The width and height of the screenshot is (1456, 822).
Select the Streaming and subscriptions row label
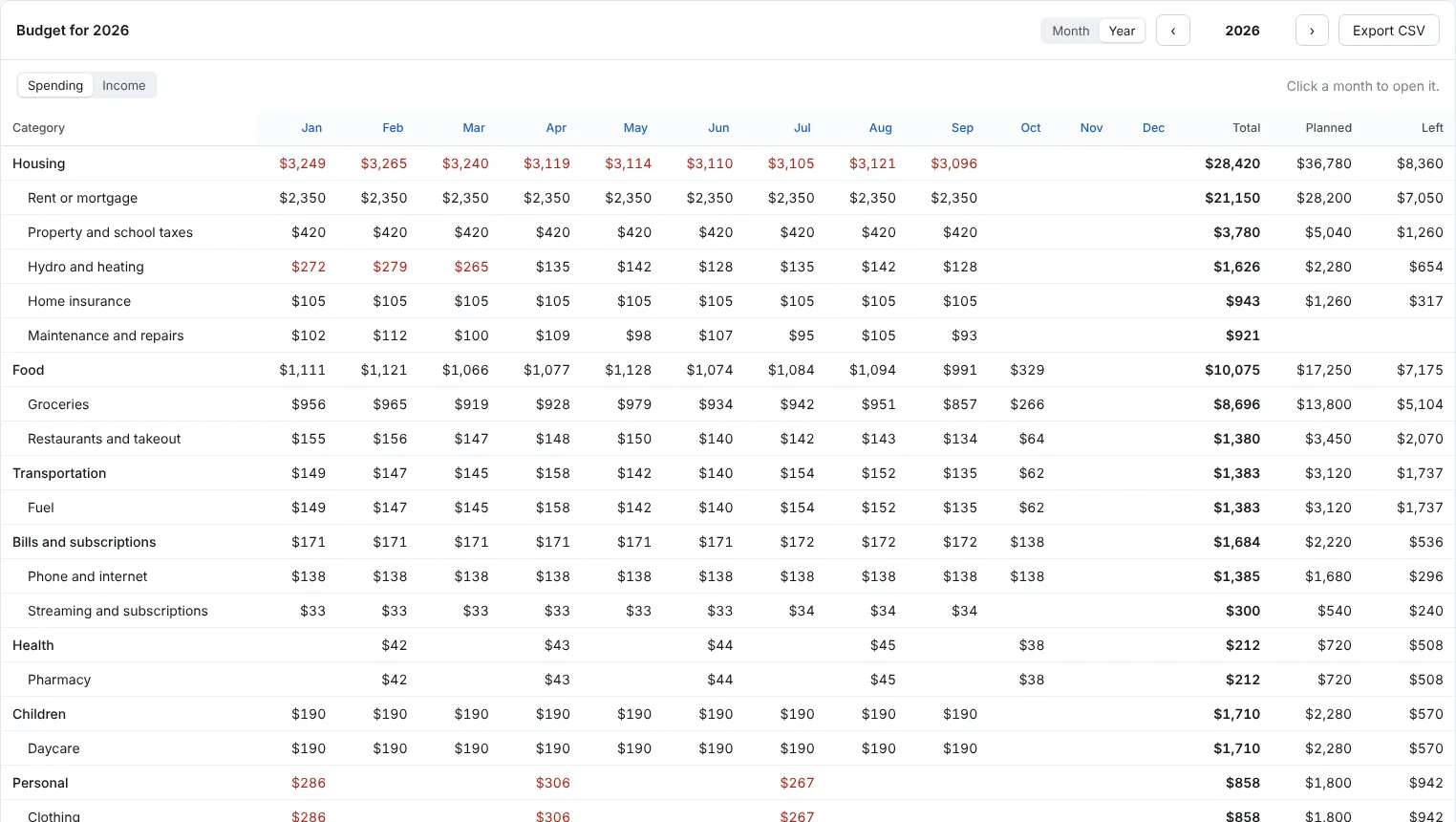coord(118,611)
